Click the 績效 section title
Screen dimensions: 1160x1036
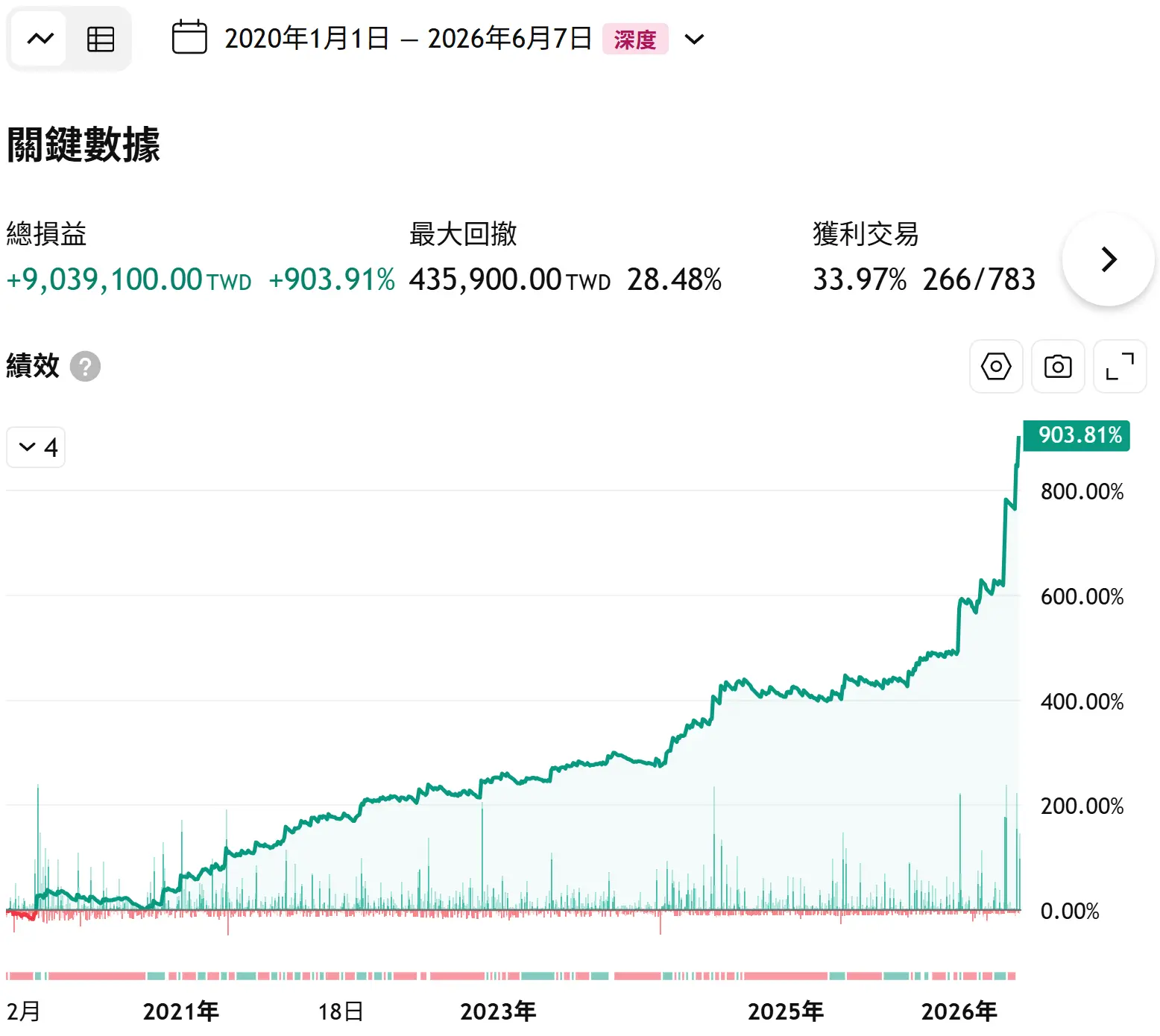(x=33, y=366)
